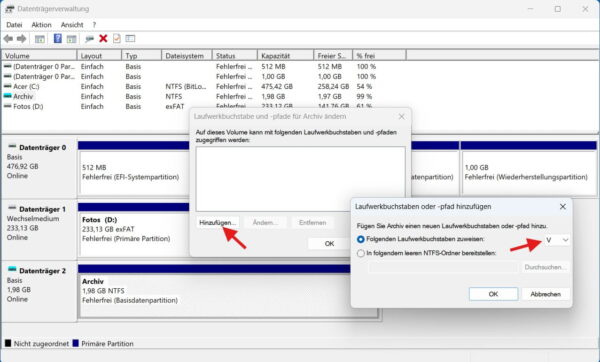Click the Back arrow toolbar icon

[8, 39]
